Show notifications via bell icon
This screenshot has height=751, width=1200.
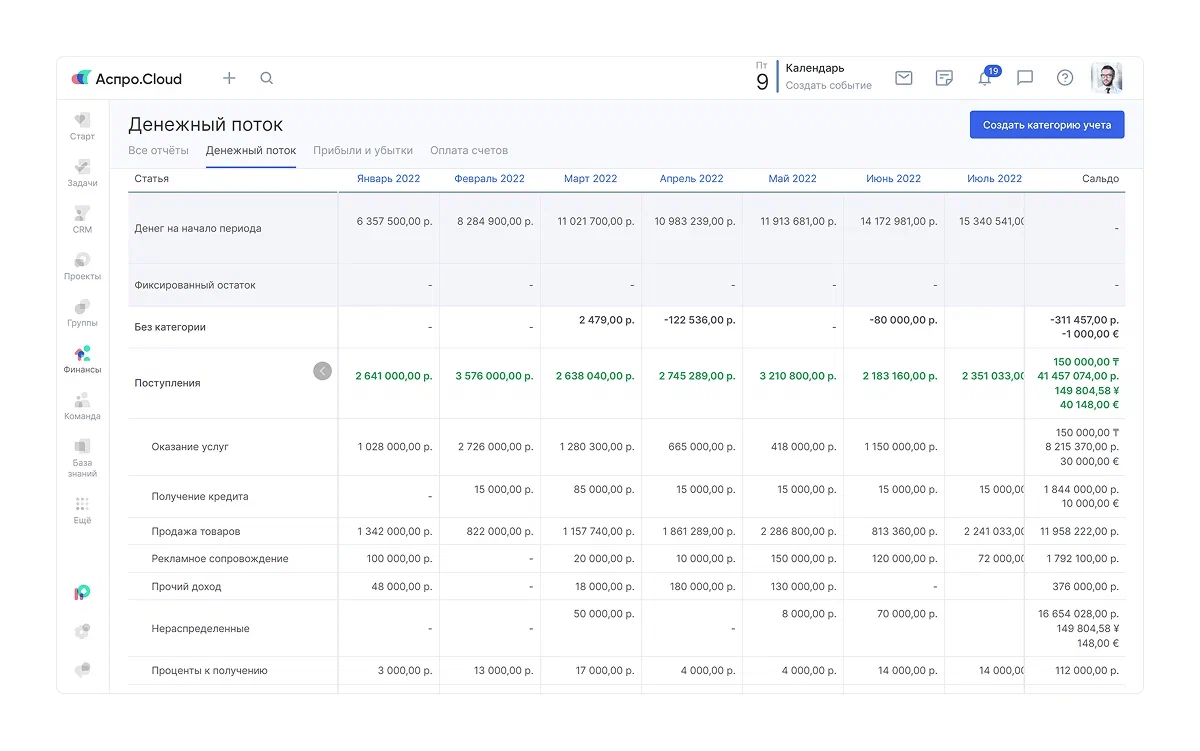pos(985,79)
